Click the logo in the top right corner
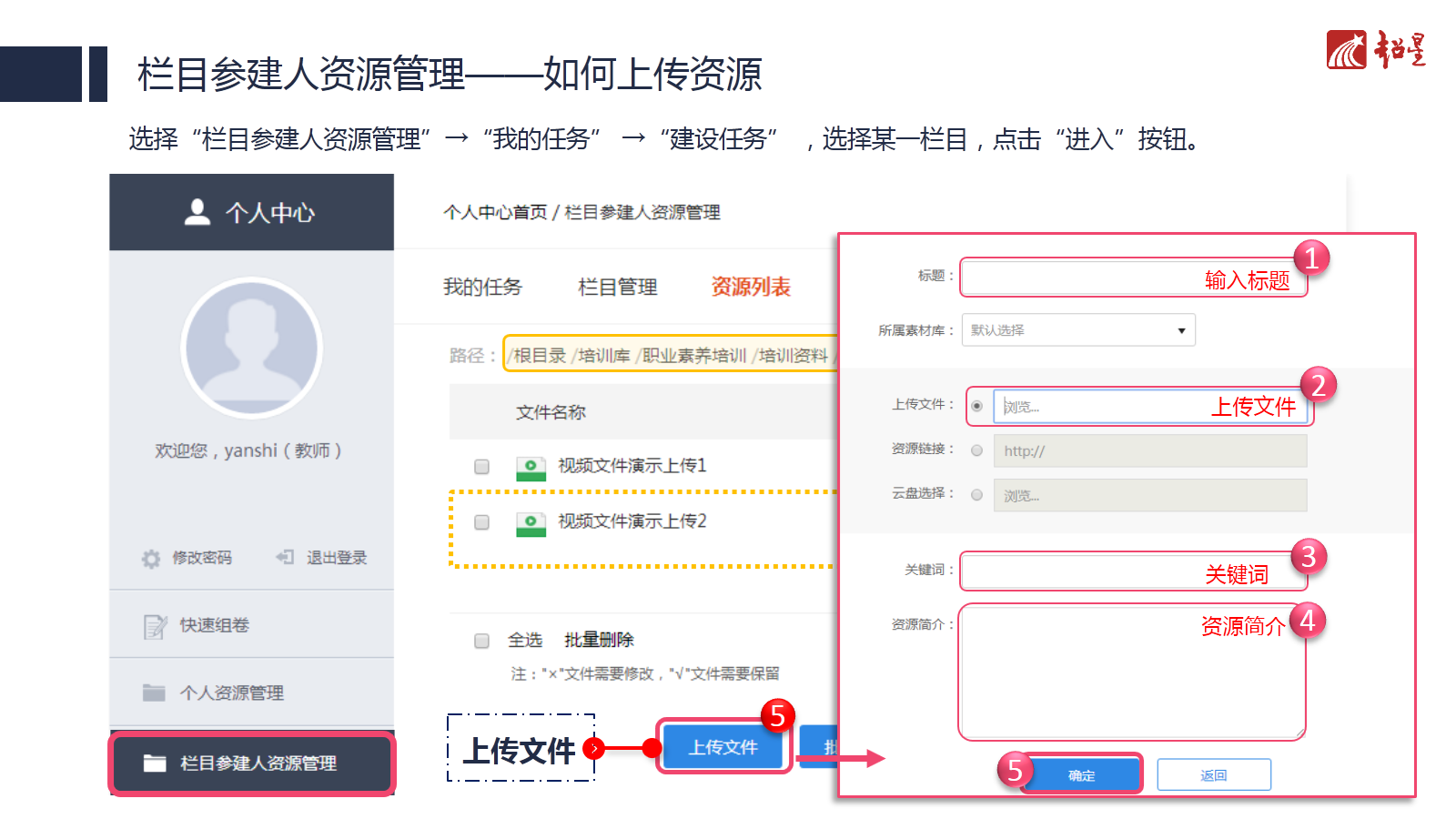This screenshot has height=819, width=1456. coord(1376,49)
